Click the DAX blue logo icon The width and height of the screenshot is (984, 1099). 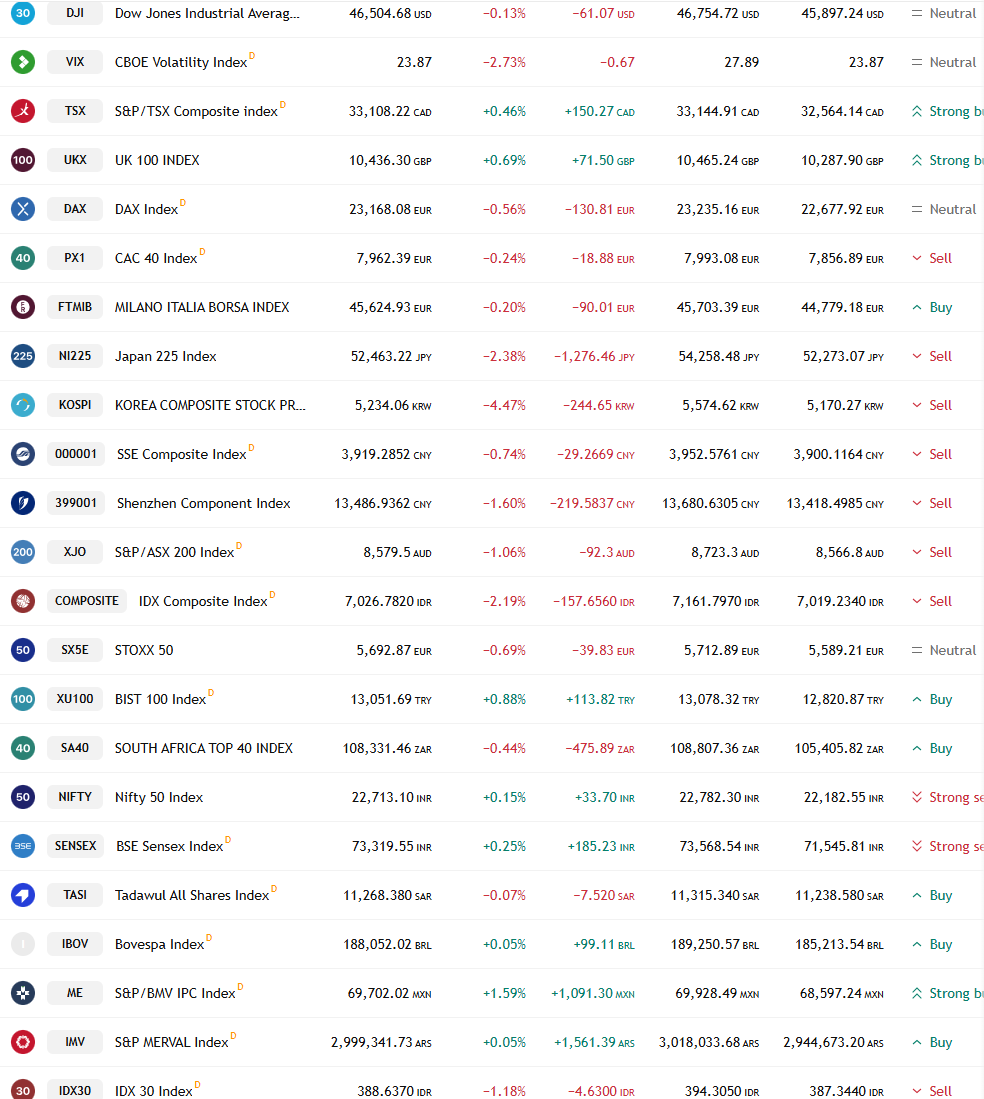click(22, 209)
